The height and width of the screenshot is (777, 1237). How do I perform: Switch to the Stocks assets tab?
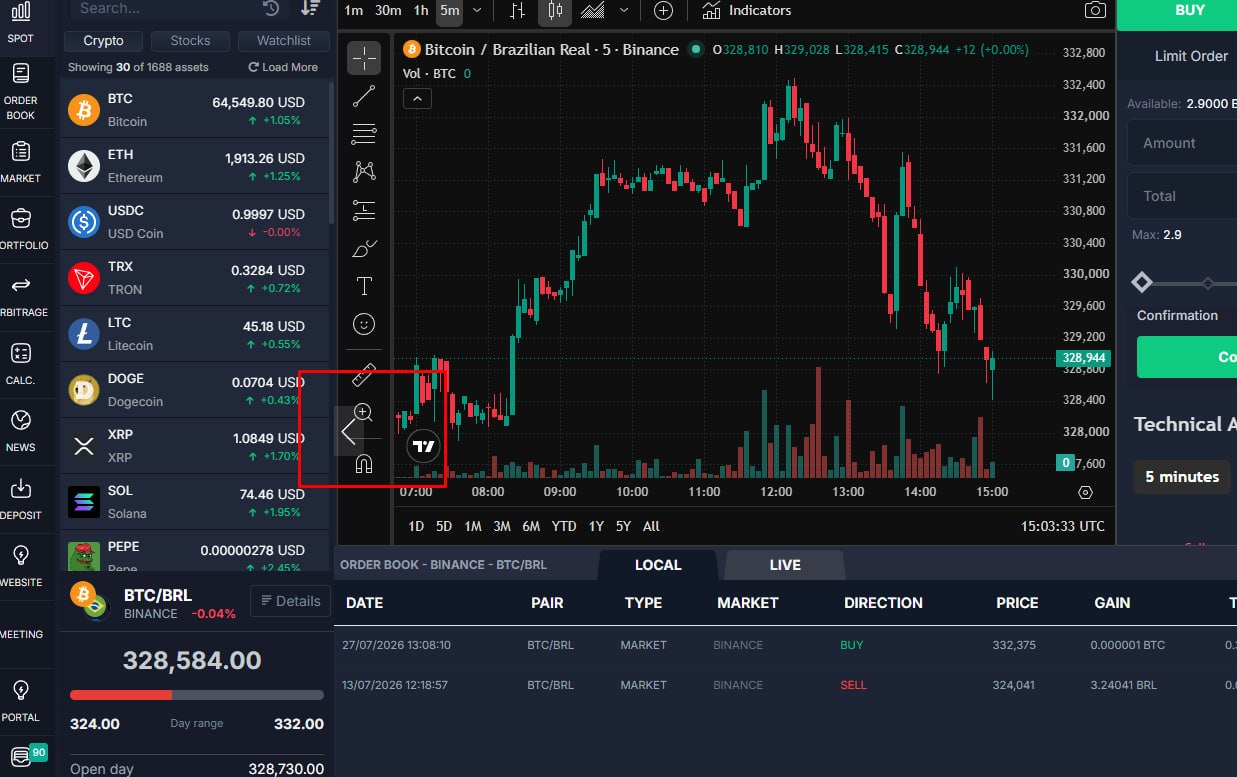coord(190,41)
